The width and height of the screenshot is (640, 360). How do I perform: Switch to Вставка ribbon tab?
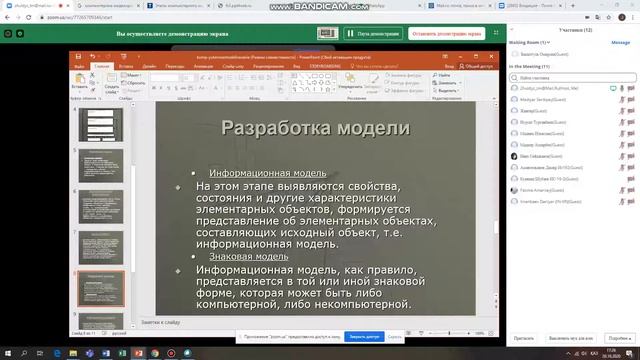coord(126,66)
